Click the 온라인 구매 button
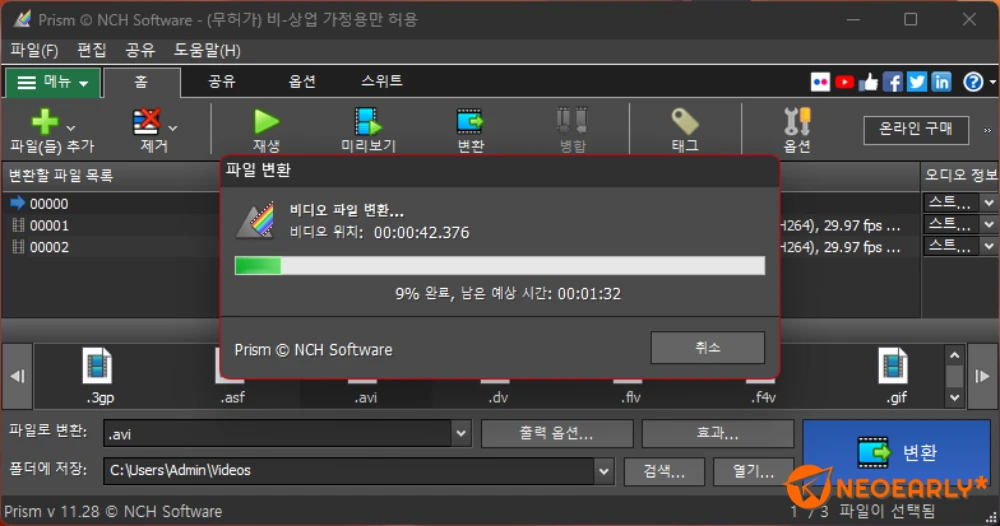1000x526 pixels. coord(916,129)
